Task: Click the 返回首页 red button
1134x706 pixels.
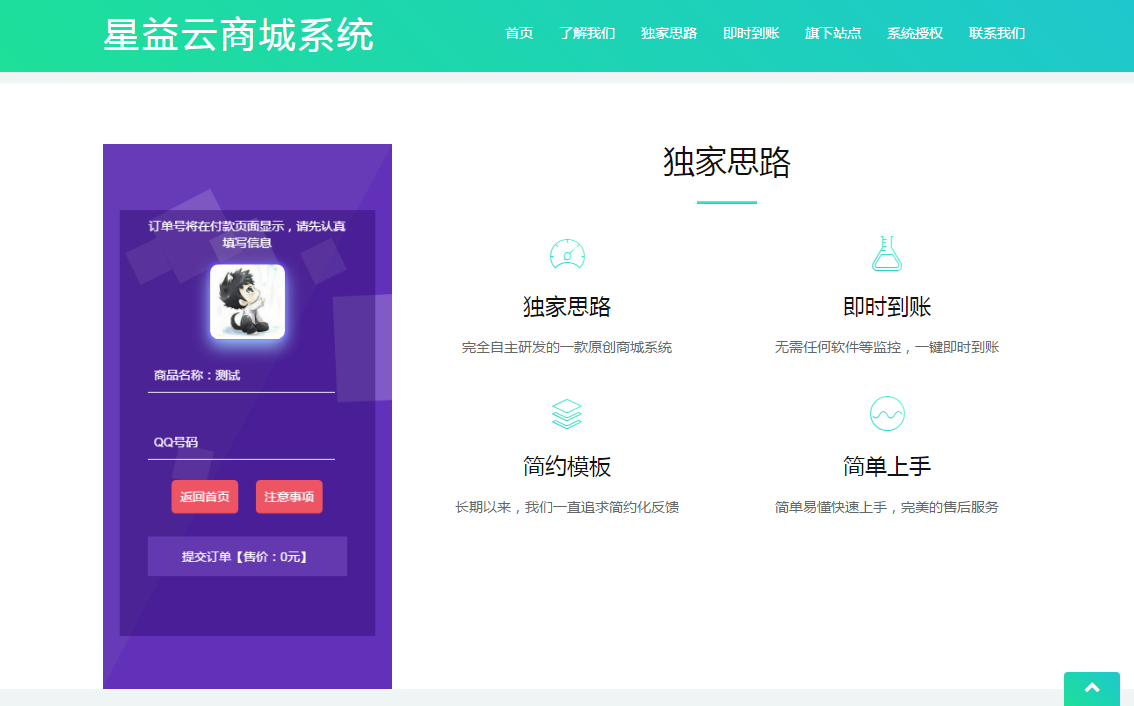Action: (x=204, y=497)
